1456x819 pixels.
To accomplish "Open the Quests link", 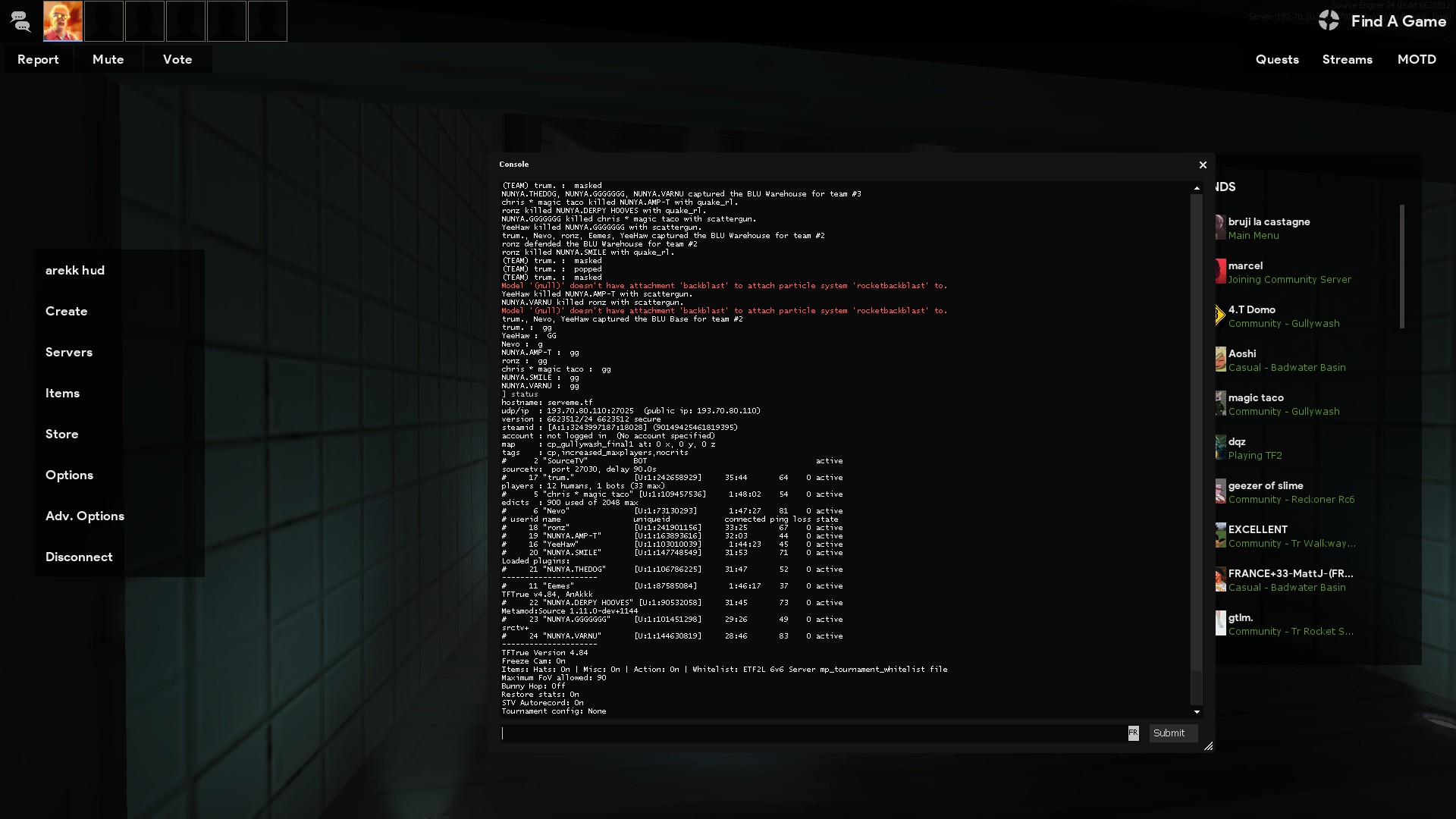I will point(1277,59).
